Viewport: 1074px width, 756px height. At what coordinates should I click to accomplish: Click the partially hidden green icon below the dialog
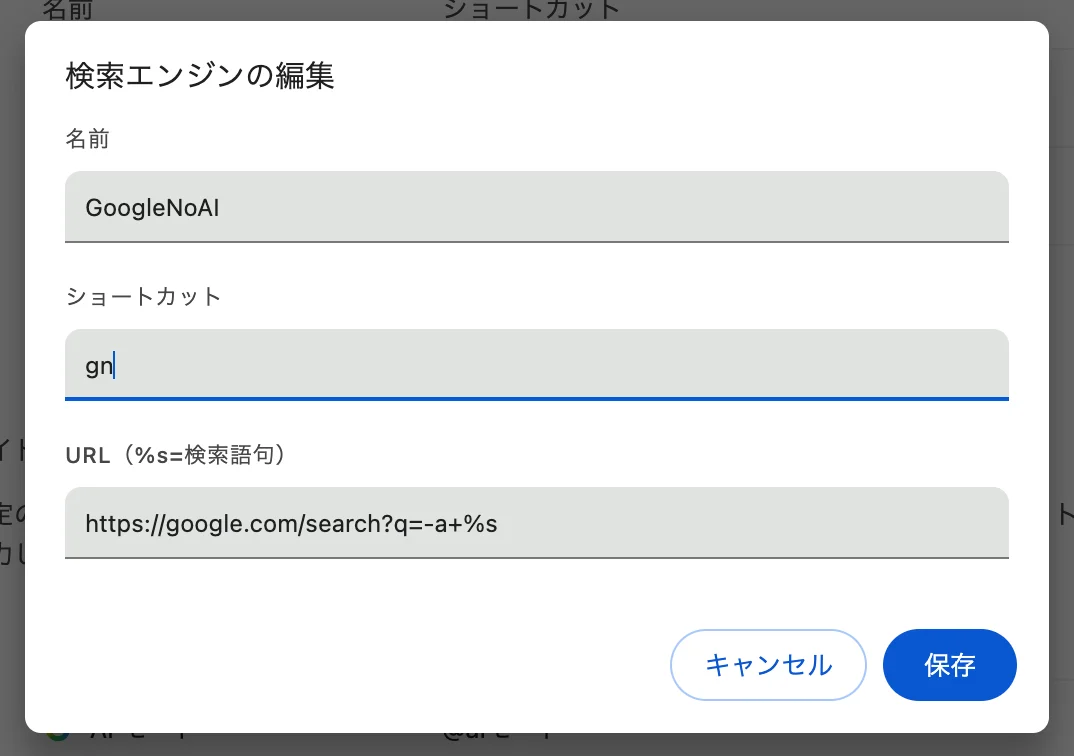[58, 737]
